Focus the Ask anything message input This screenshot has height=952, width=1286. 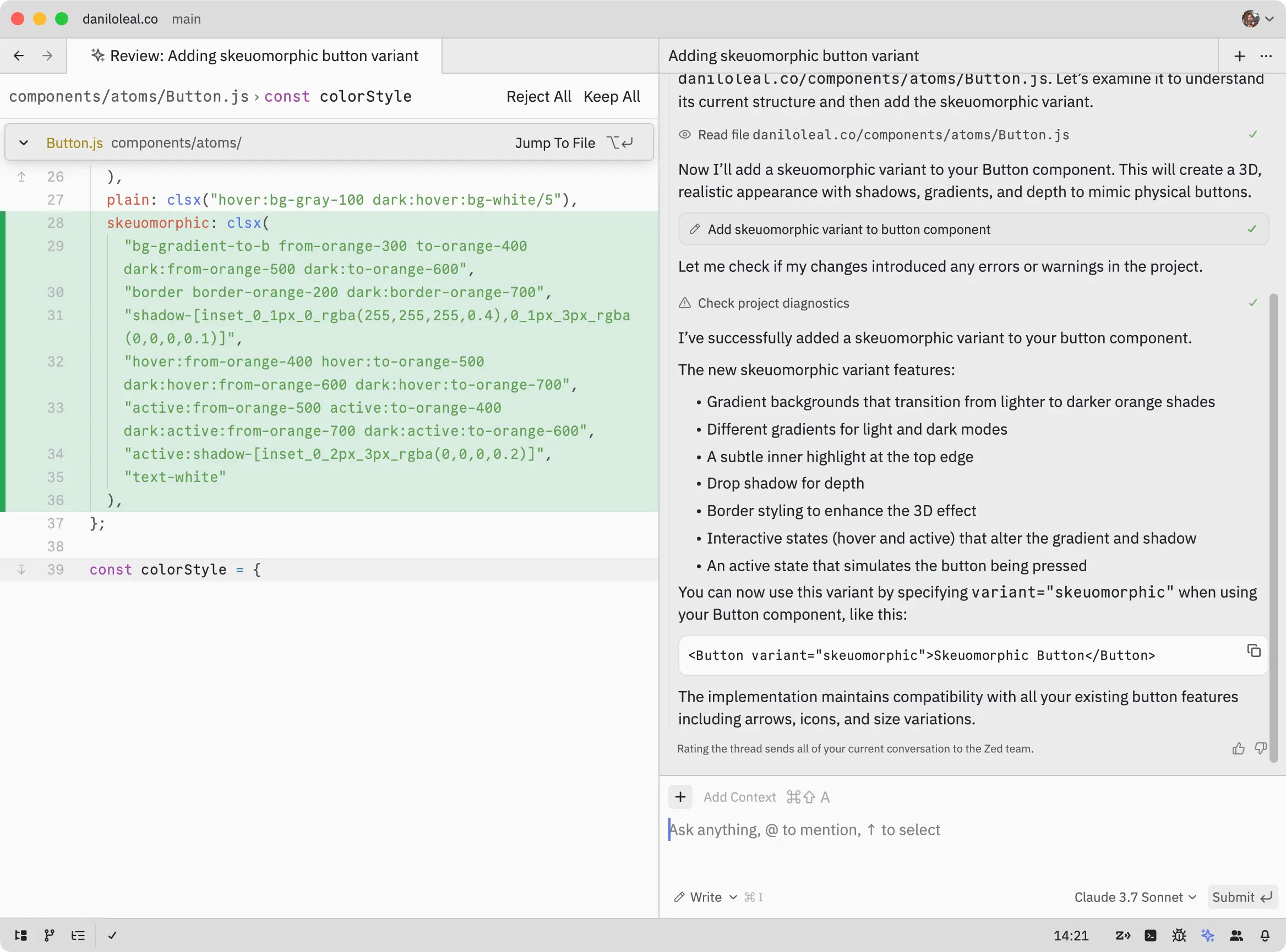pyautogui.click(x=971, y=829)
